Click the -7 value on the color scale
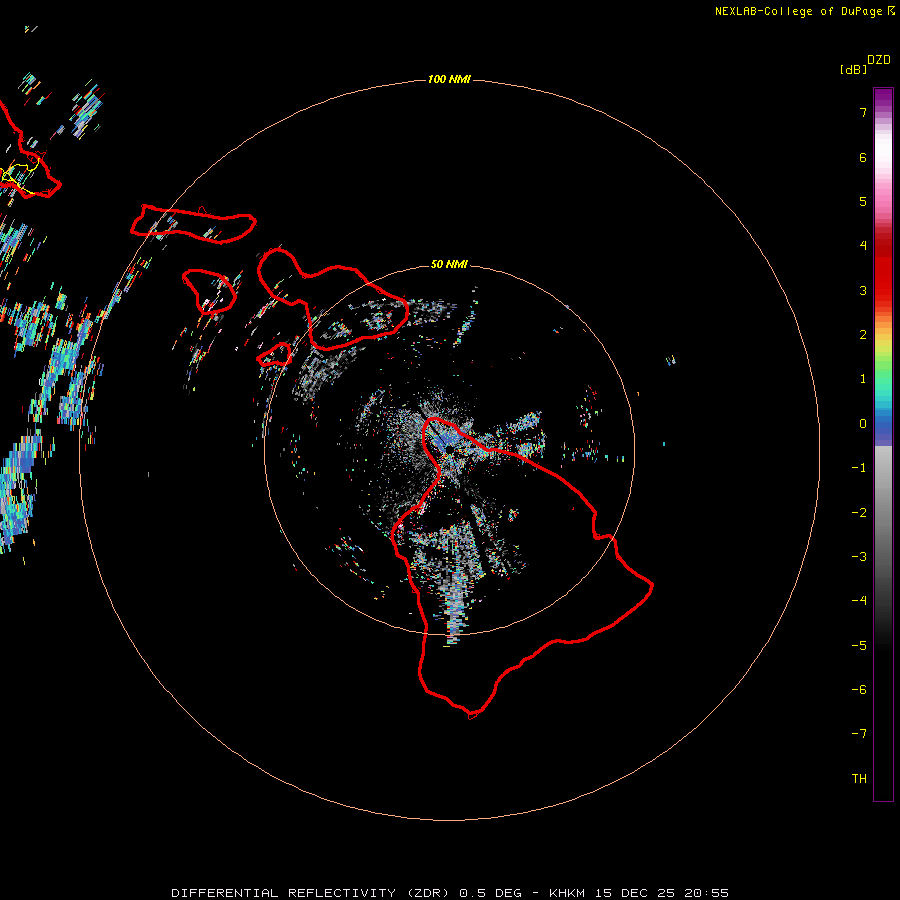900x900 pixels. coord(859,734)
